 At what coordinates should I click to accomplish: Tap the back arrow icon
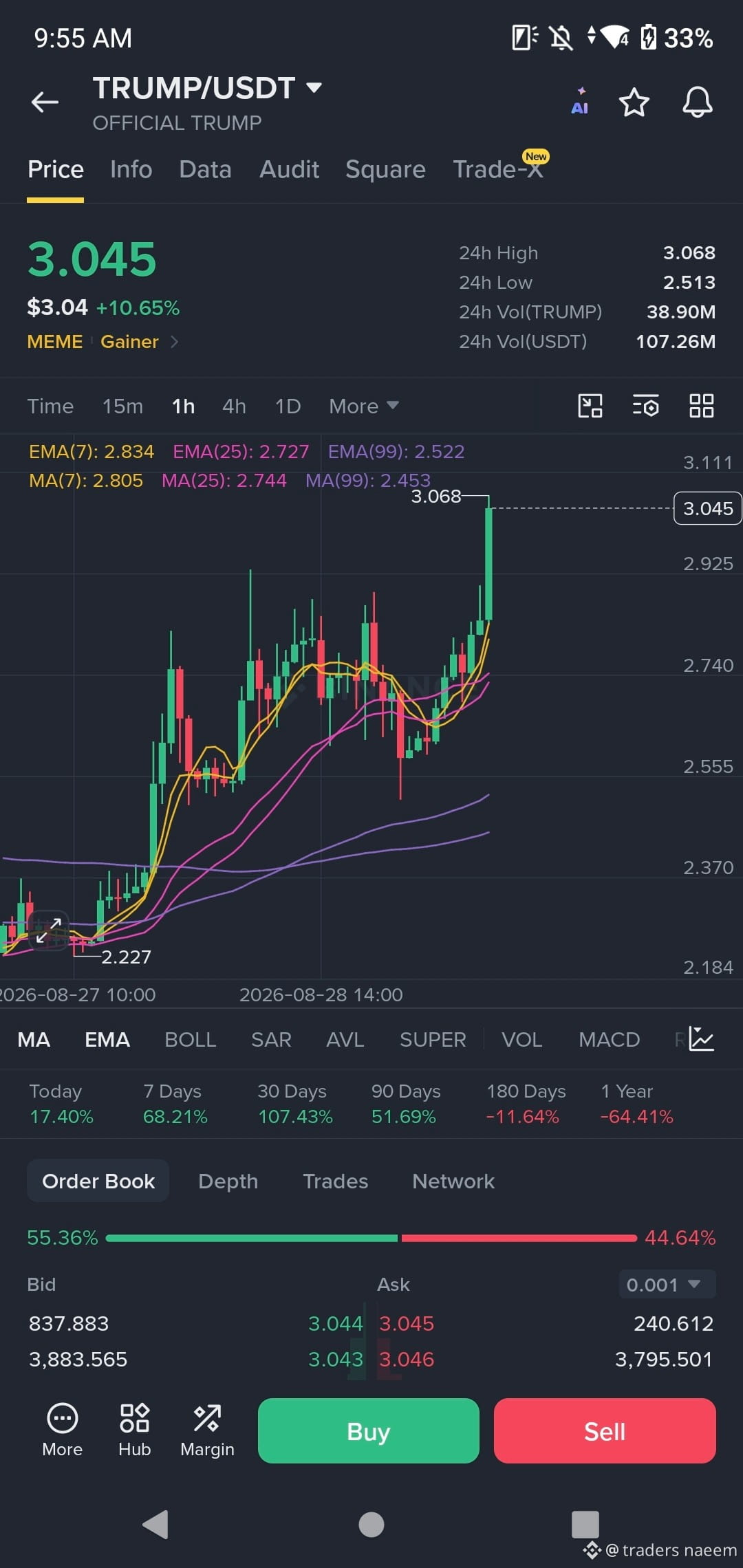[x=45, y=102]
